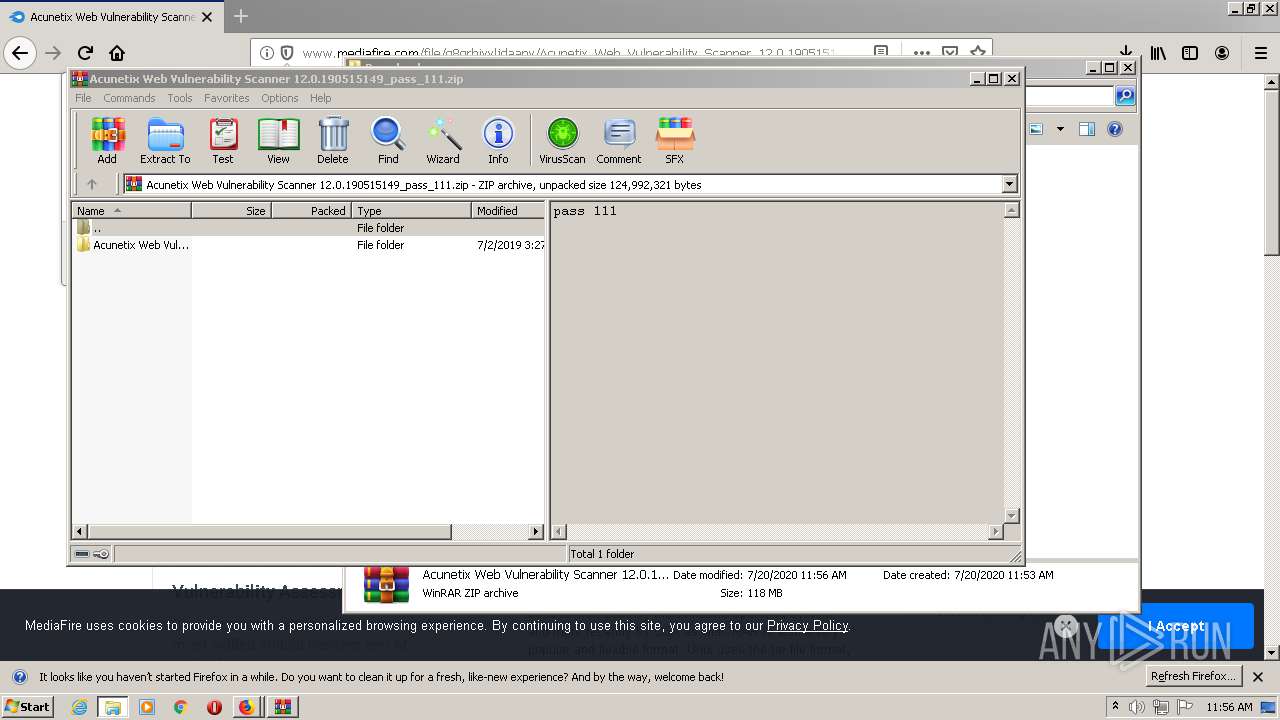Click the Add icon in WinRAR toolbar

[x=107, y=140]
